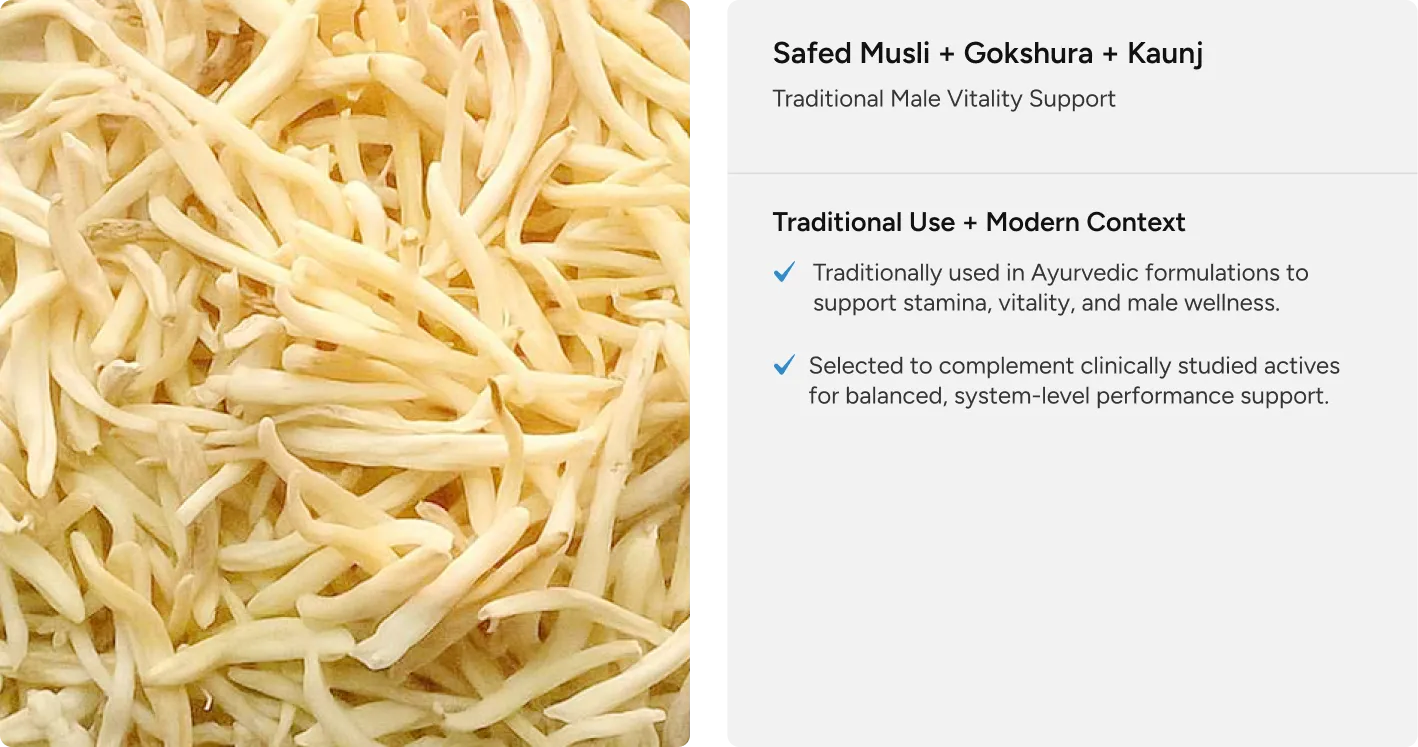Select the "Traditional Use + Modern Context" heading
This screenshot has height=747, width=1418.
[x=979, y=222]
